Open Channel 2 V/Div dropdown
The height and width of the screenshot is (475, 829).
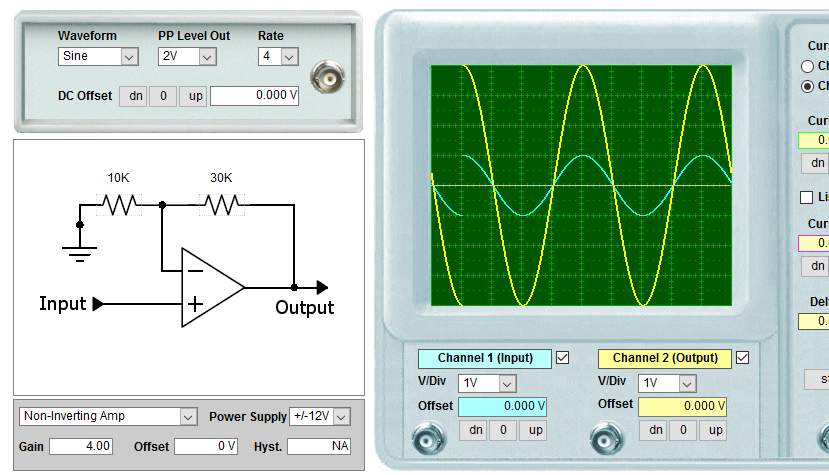667,383
